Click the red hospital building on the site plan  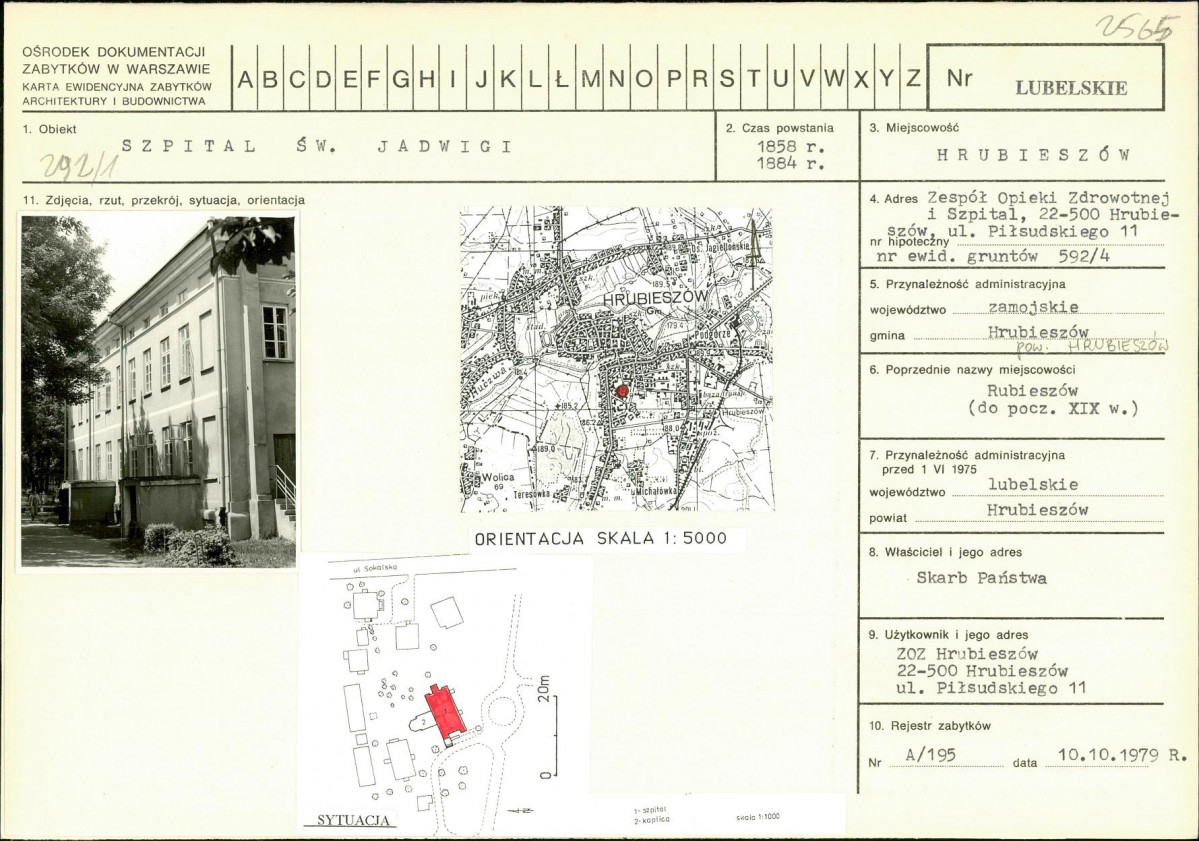[x=444, y=713]
